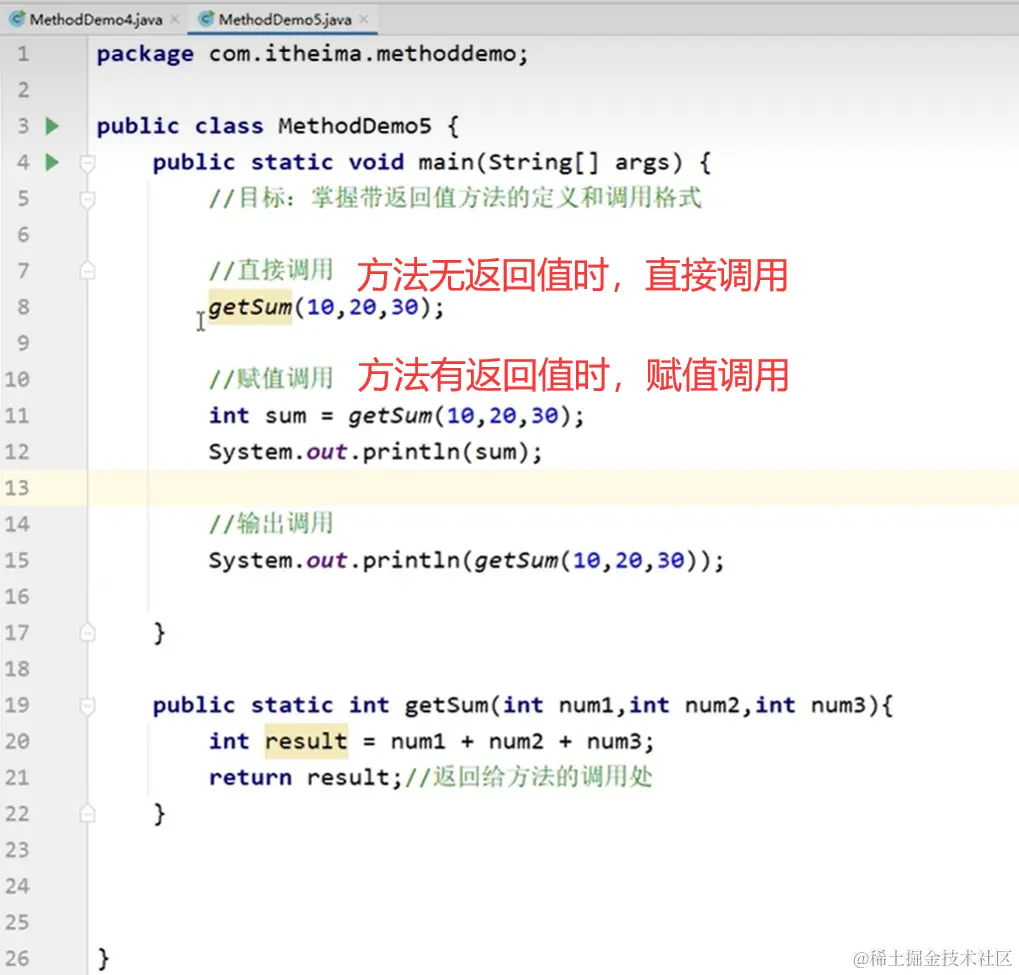Click the //输出调用 comment on line 14
Image resolution: width=1019 pixels, height=975 pixels.
click(271, 524)
